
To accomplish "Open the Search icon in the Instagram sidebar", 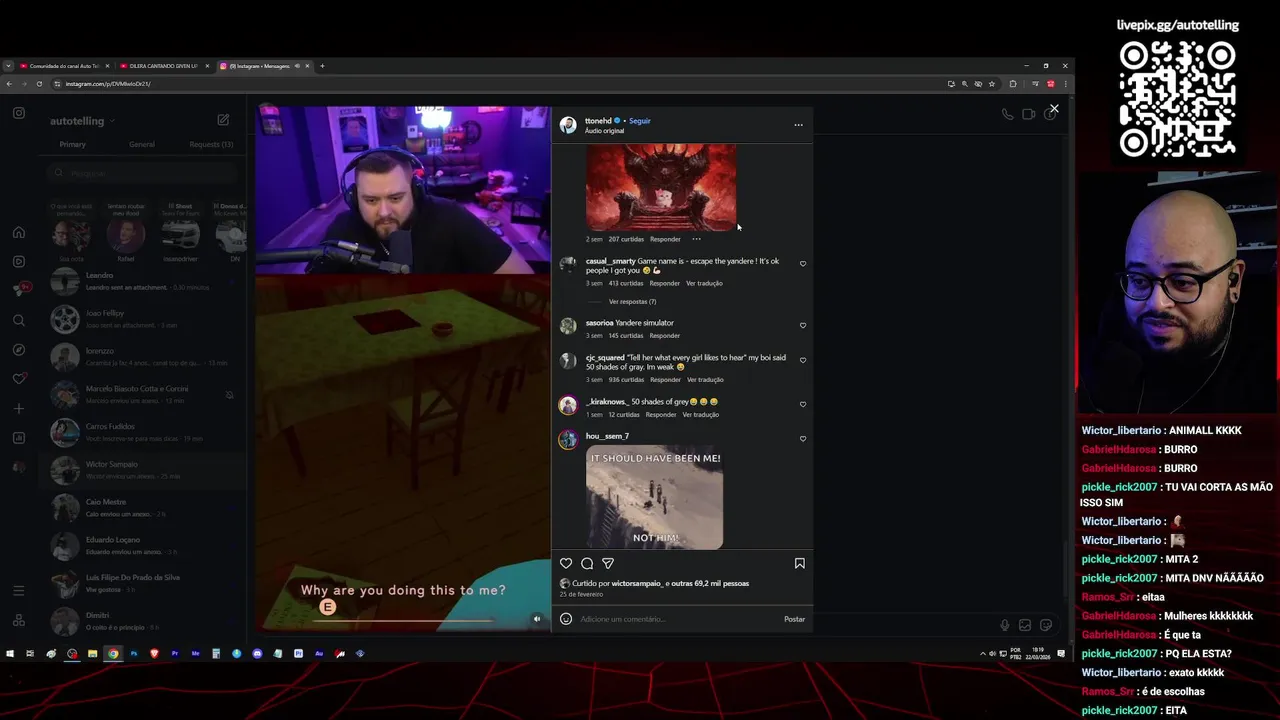I will point(19,320).
